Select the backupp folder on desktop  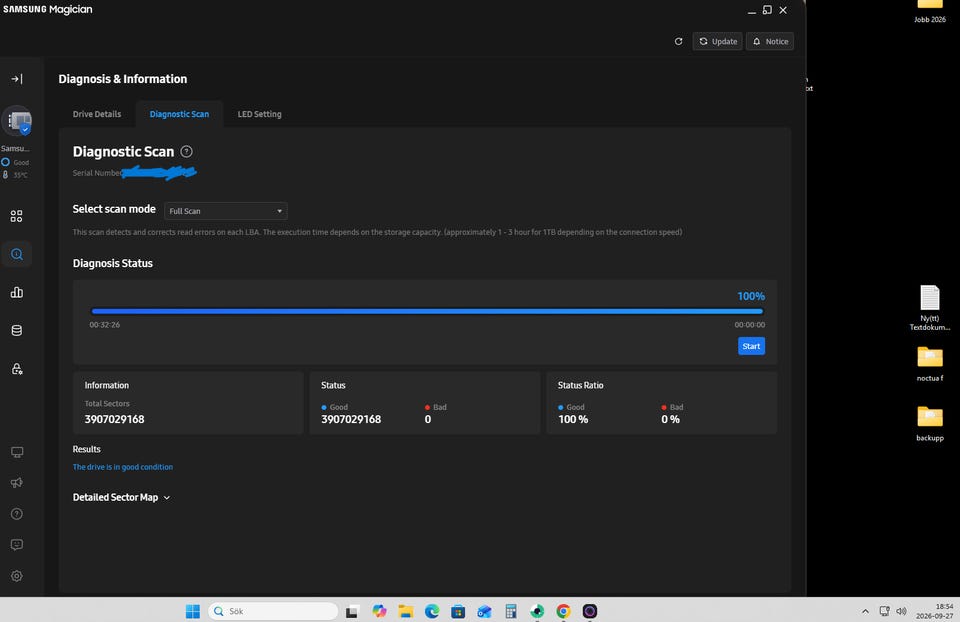pos(929,424)
